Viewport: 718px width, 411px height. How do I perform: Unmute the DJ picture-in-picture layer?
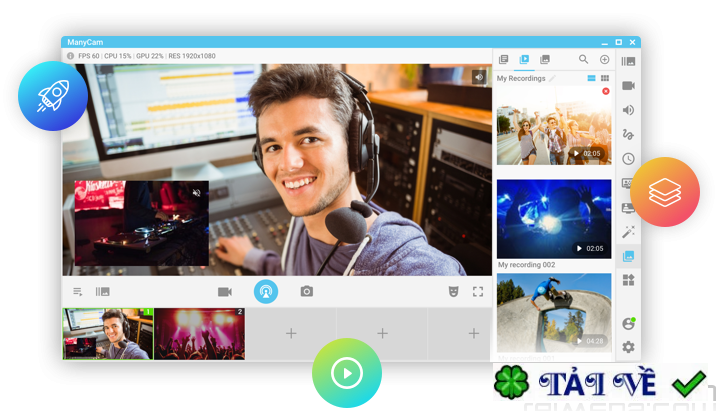197,193
